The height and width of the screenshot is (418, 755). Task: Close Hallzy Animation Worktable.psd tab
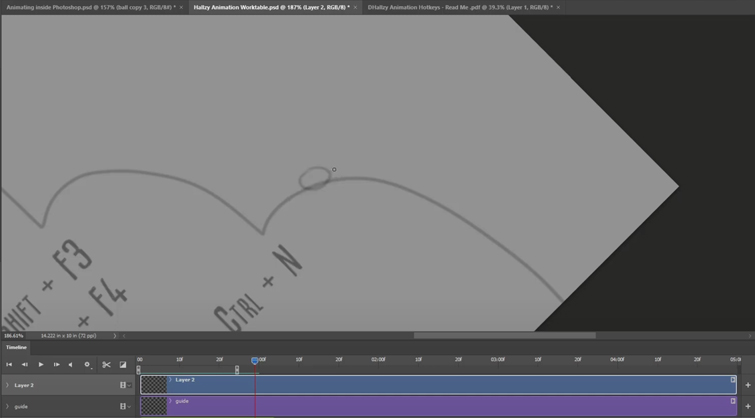(355, 7)
